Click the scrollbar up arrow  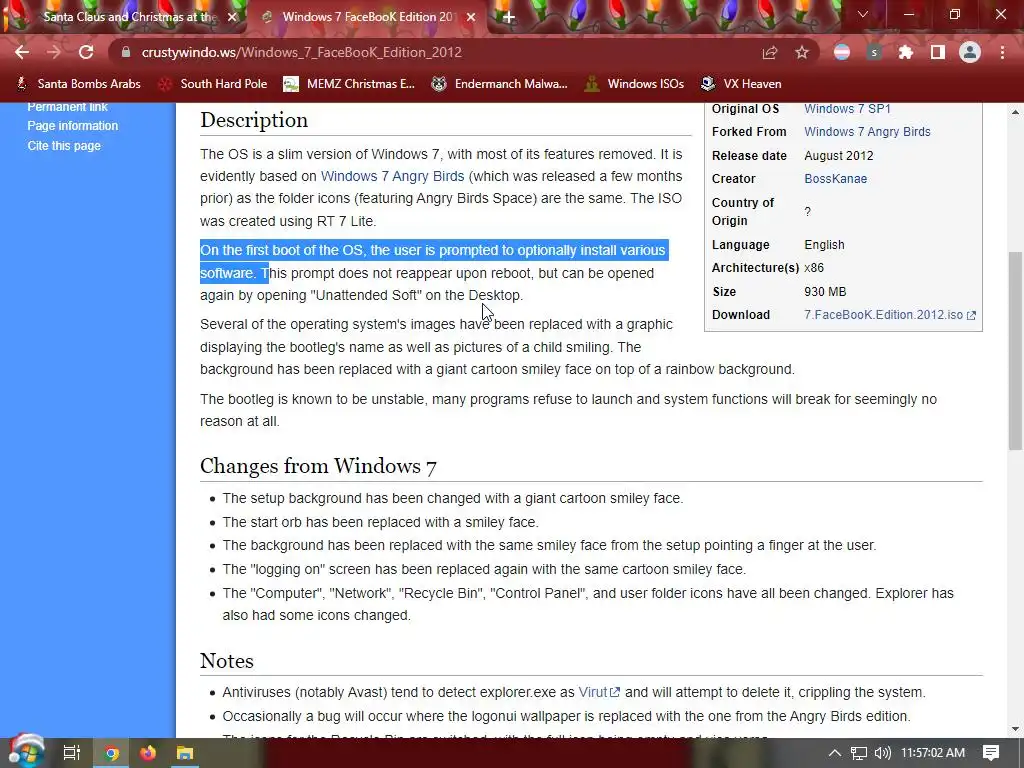(1015, 112)
